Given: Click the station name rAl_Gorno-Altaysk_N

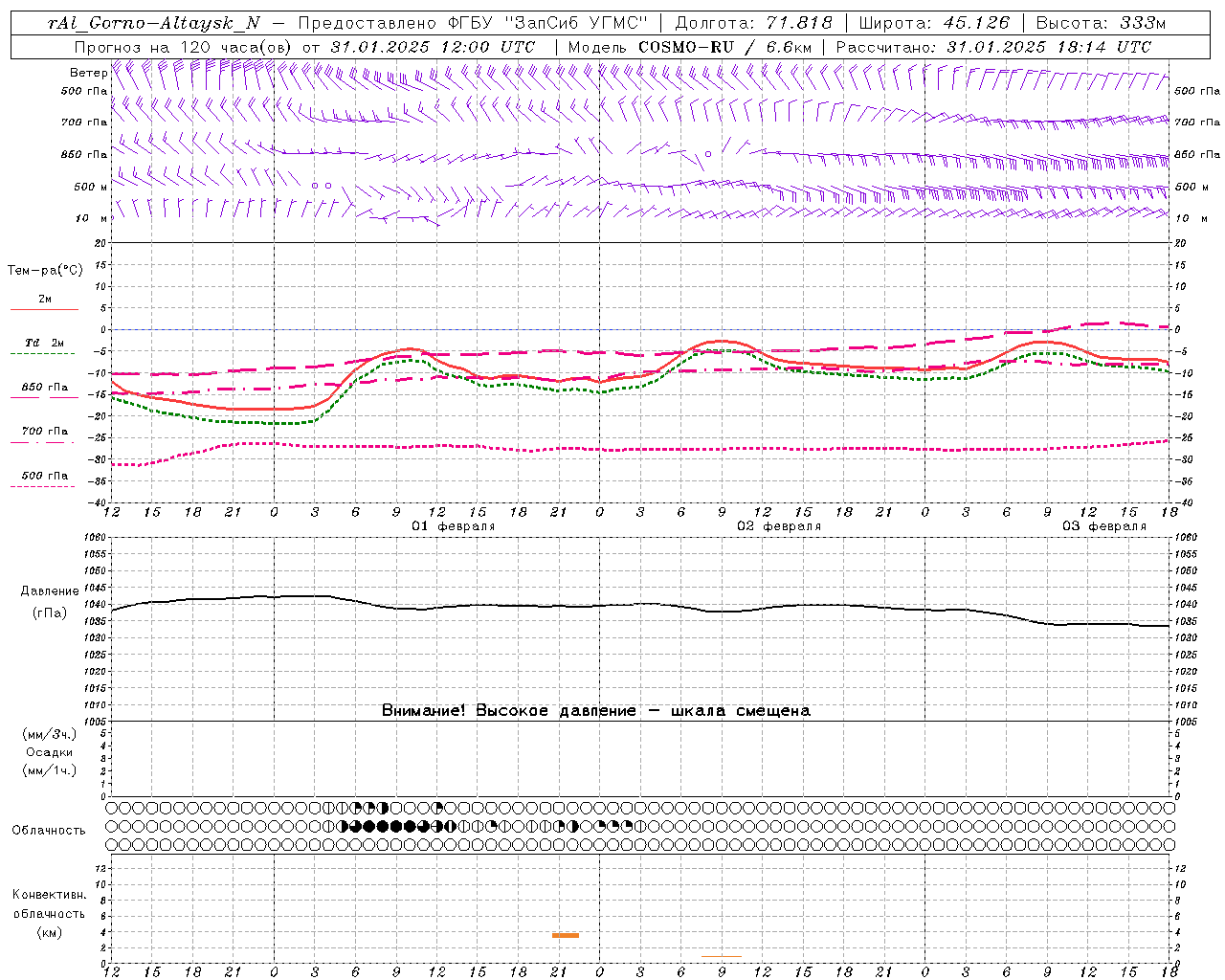Looking at the screenshot, I should point(153,23).
